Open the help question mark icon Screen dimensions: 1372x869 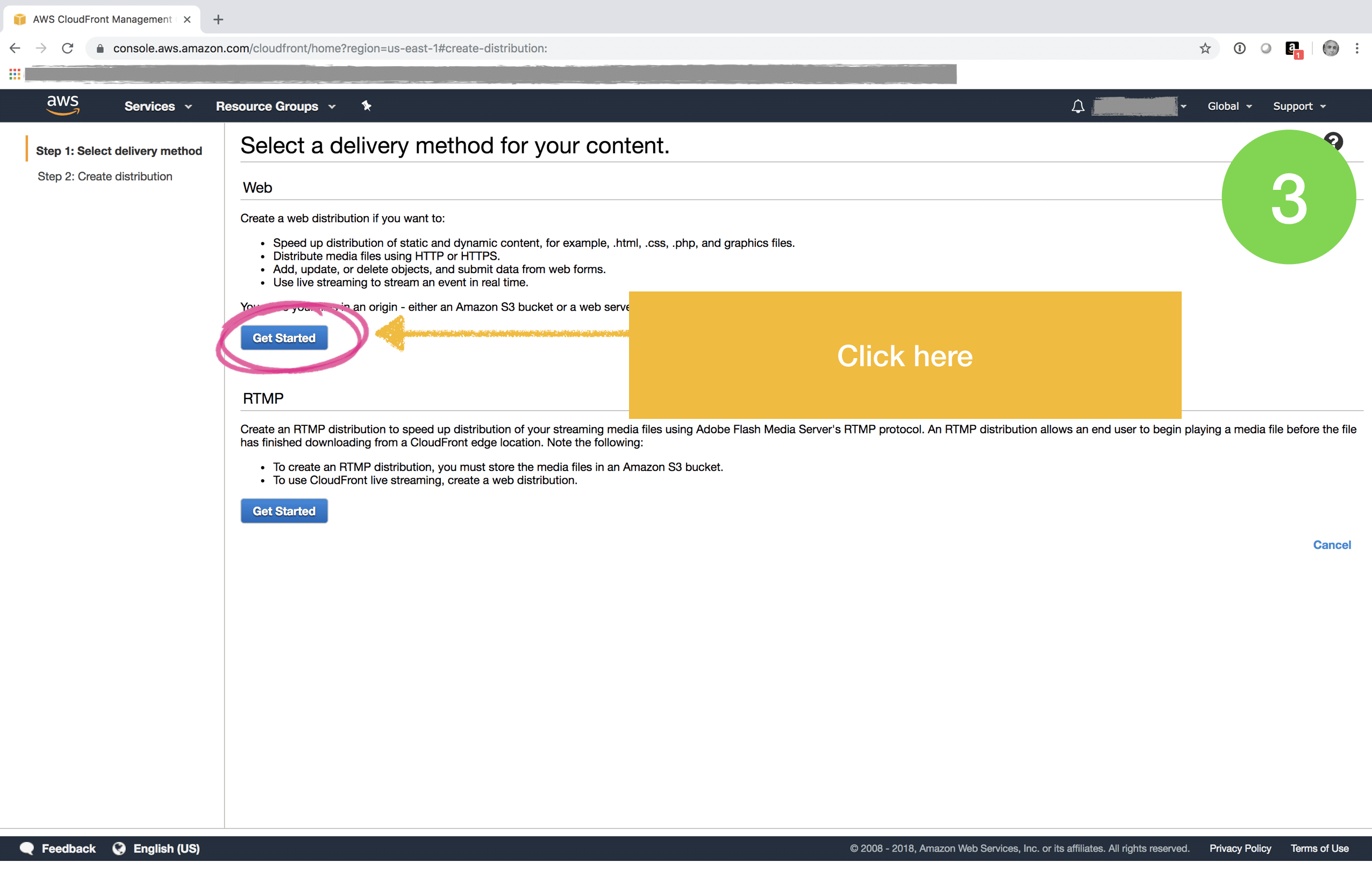click(1333, 141)
